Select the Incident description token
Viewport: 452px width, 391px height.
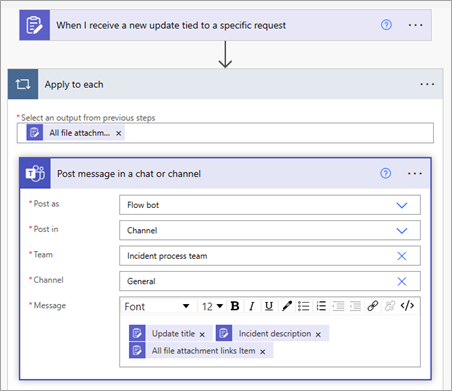272,333
